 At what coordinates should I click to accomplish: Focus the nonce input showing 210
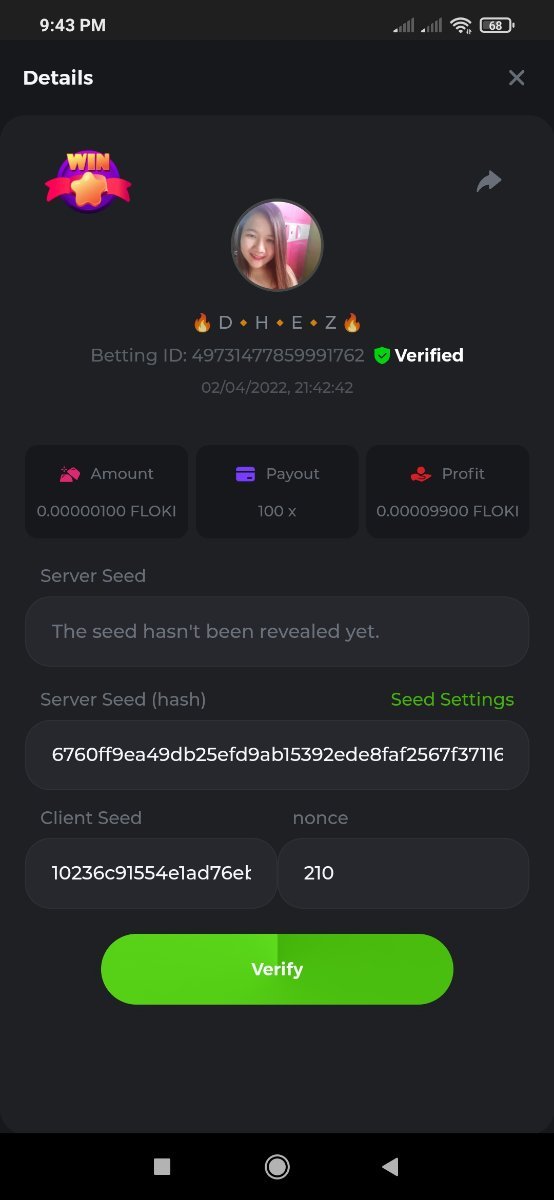[404, 873]
